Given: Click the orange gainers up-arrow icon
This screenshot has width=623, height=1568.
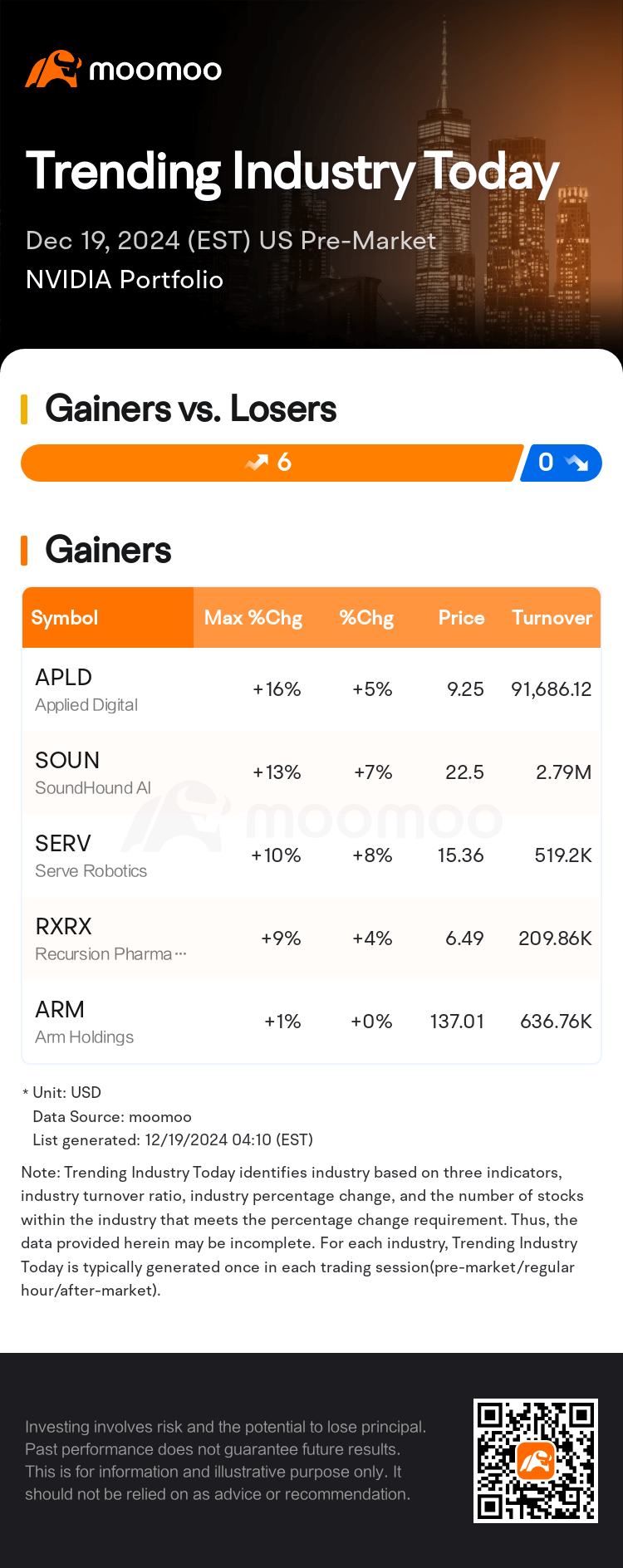Looking at the screenshot, I should tap(258, 463).
